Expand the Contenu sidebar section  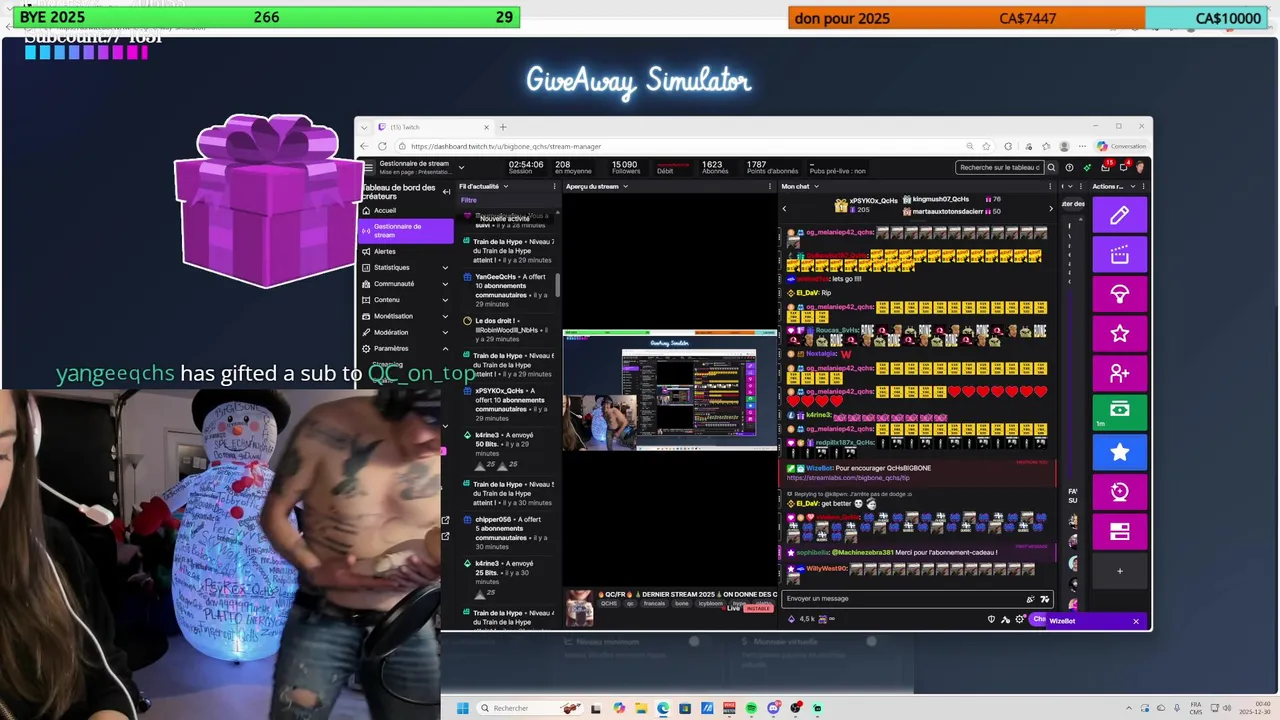tap(445, 300)
